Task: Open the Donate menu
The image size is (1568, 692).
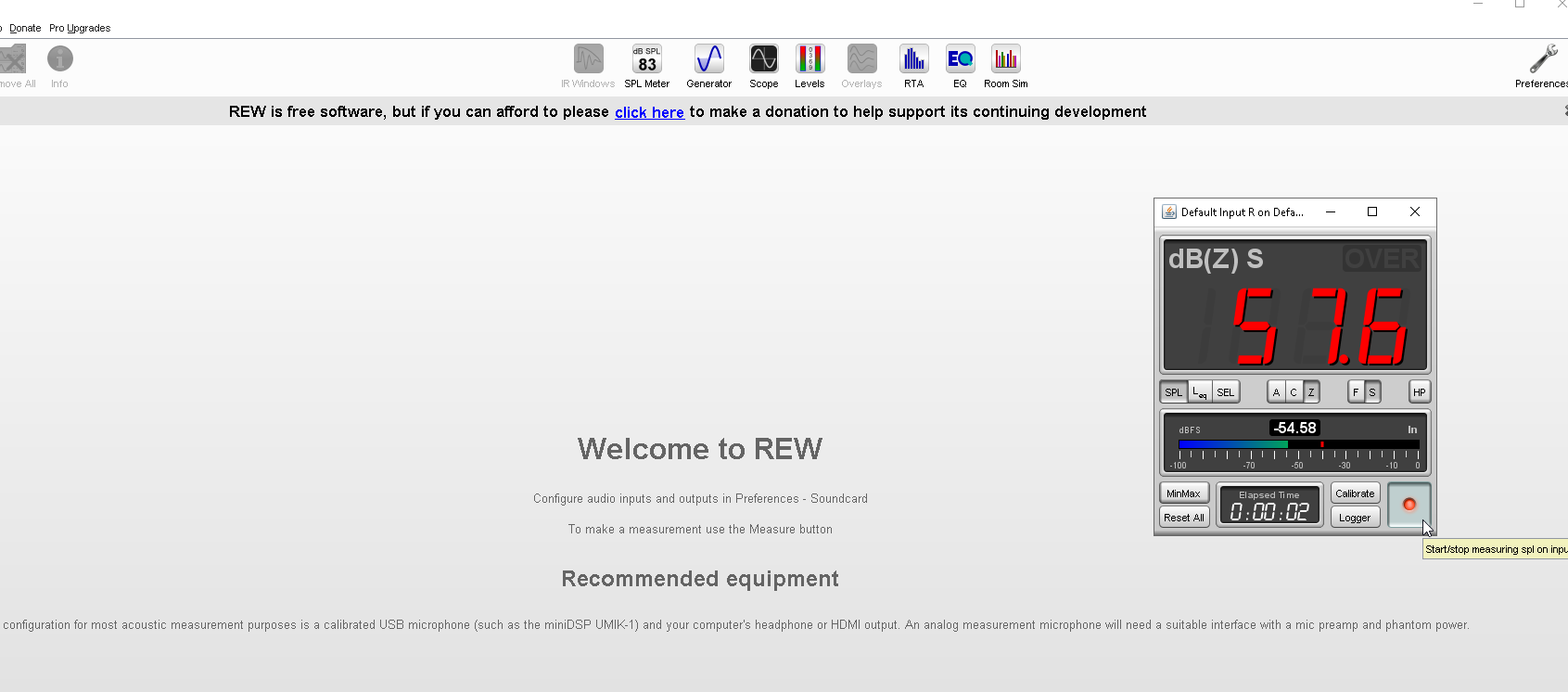Action: (x=25, y=28)
